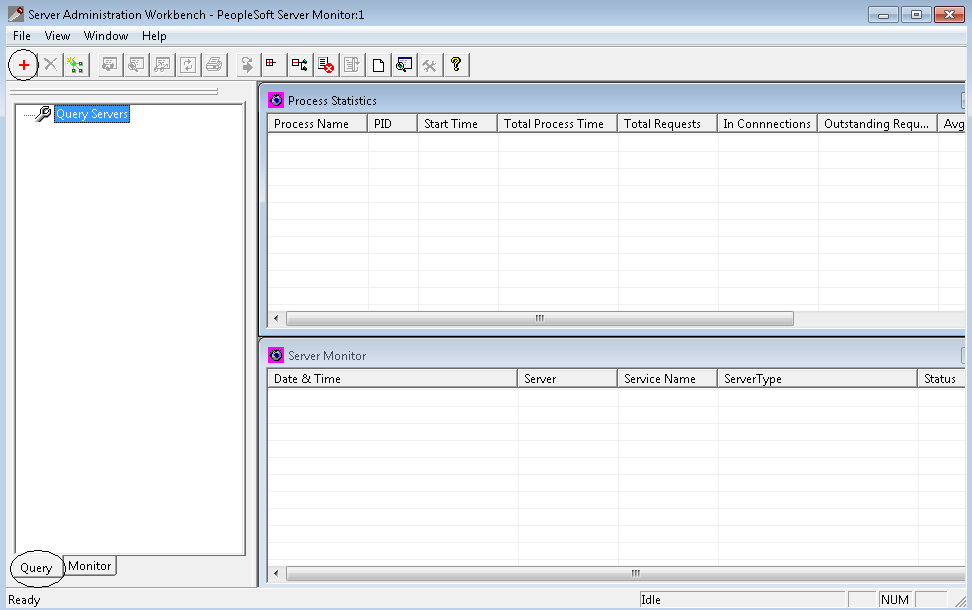
Task: Click the yellow question mark help icon
Action: coord(456,64)
